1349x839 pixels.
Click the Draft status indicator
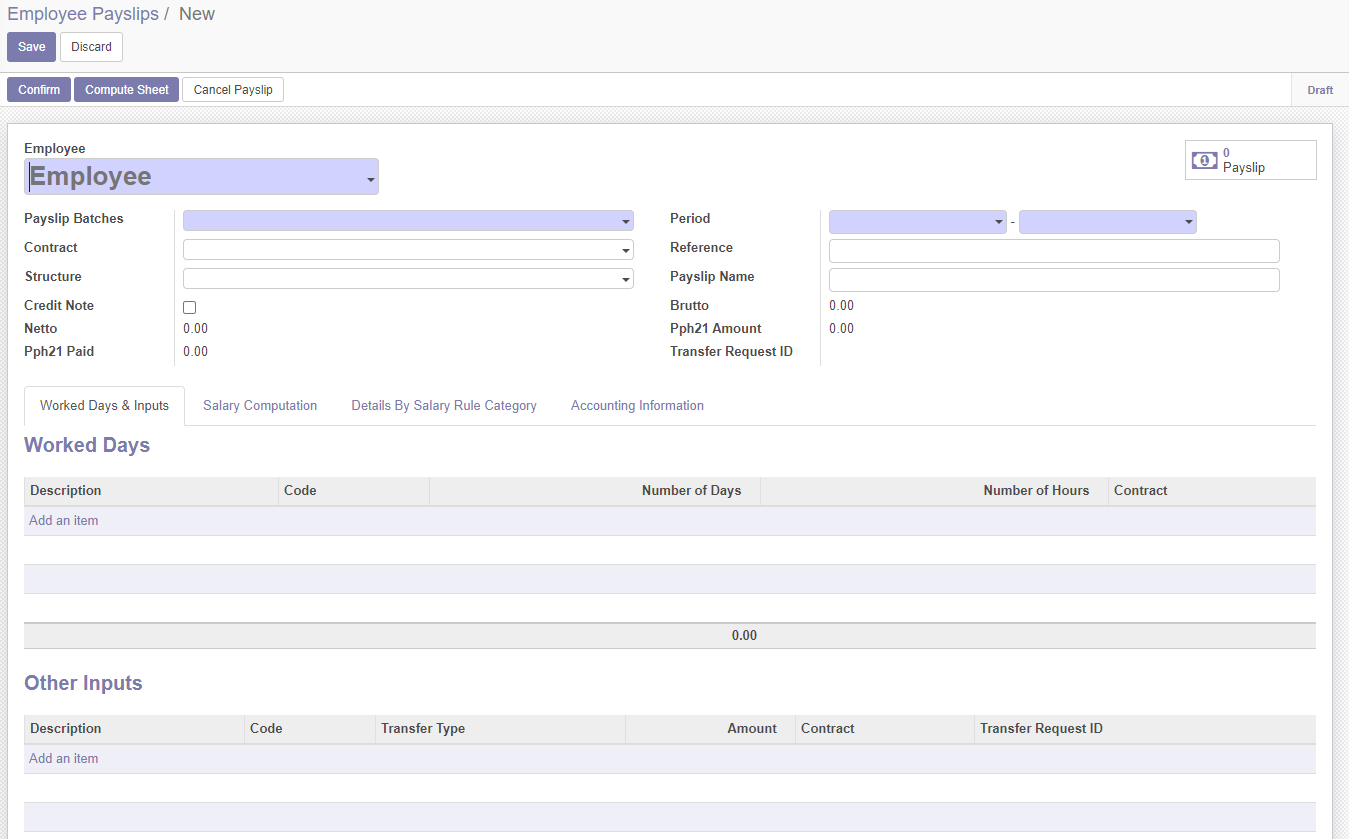1320,90
